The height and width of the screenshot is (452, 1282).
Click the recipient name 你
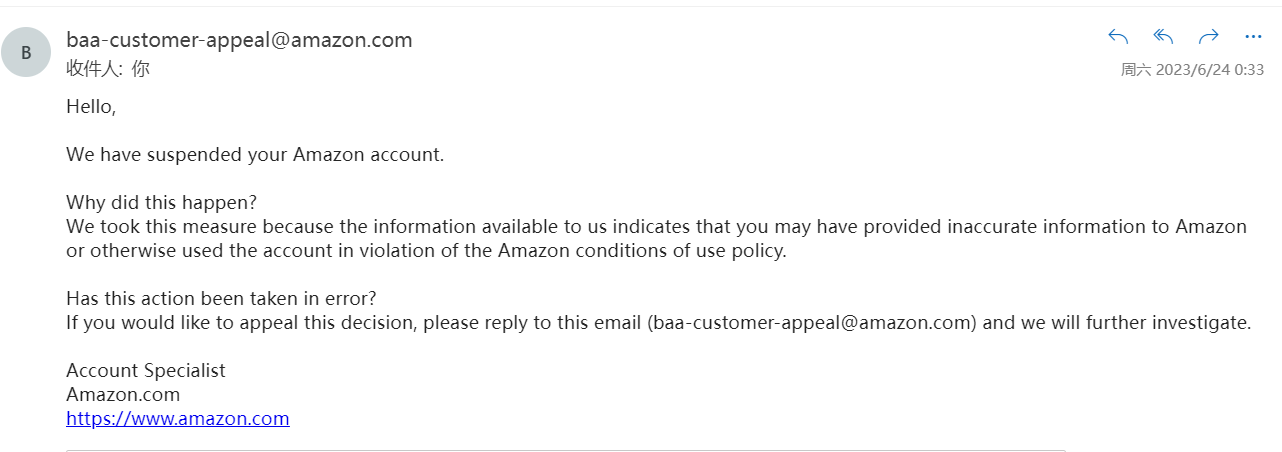pyautogui.click(x=140, y=69)
